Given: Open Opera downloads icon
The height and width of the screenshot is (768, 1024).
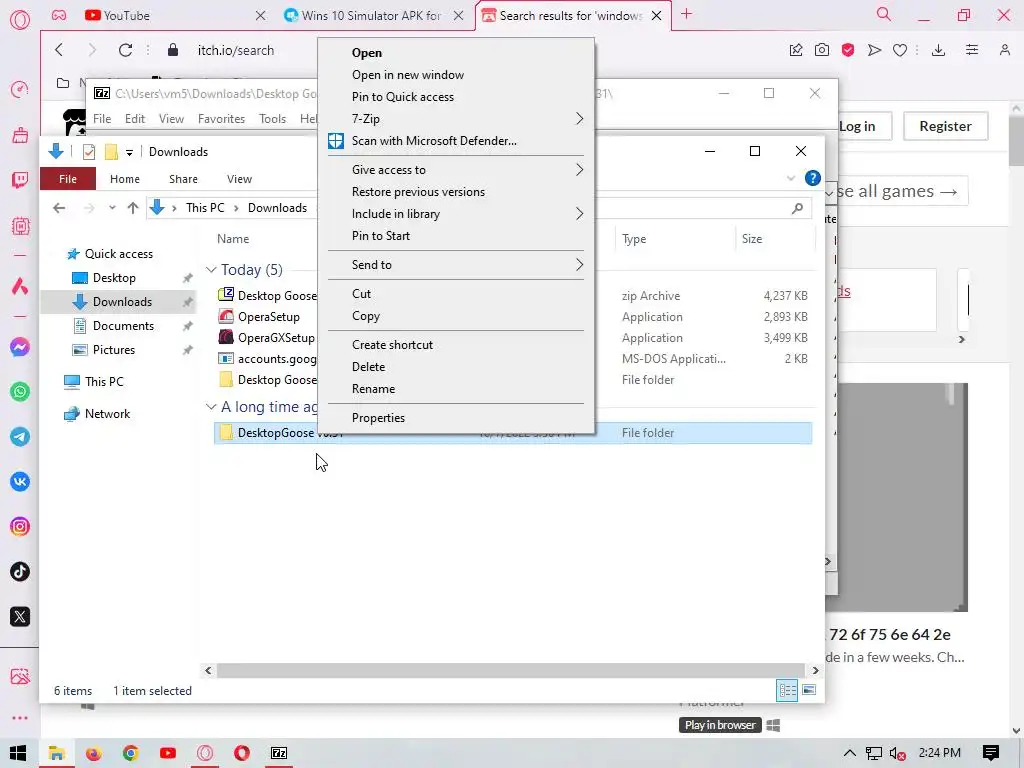Looking at the screenshot, I should tap(938, 50).
